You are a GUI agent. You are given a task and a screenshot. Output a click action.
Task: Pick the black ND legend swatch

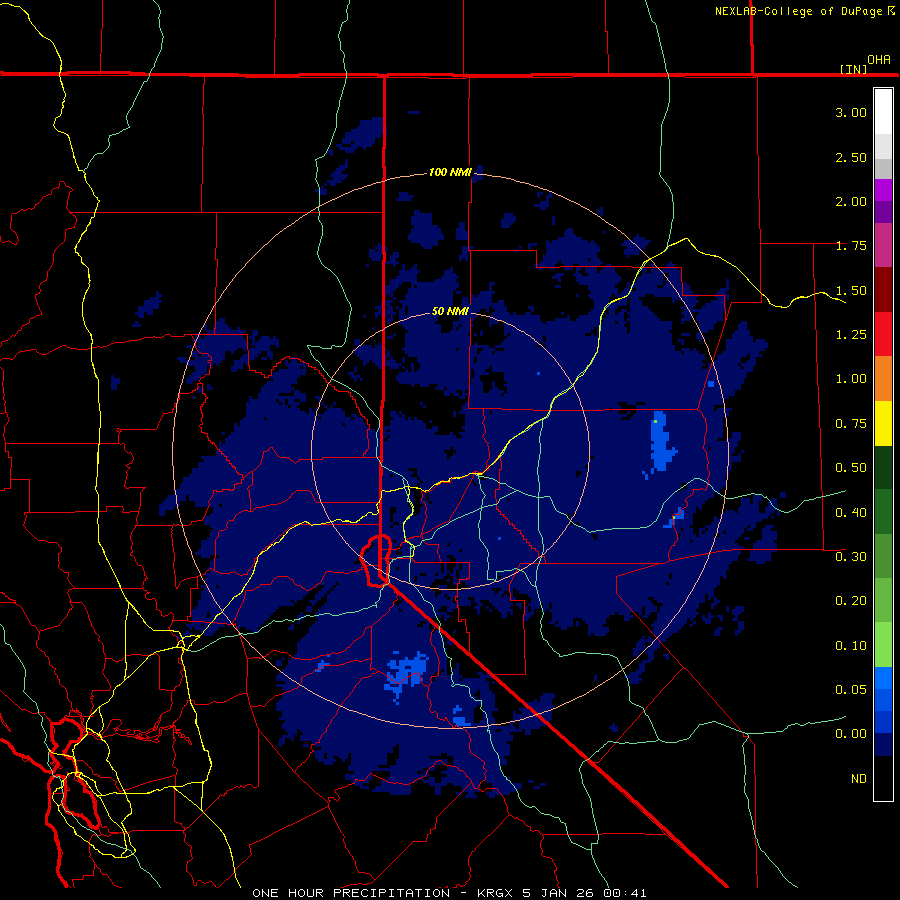point(883,778)
